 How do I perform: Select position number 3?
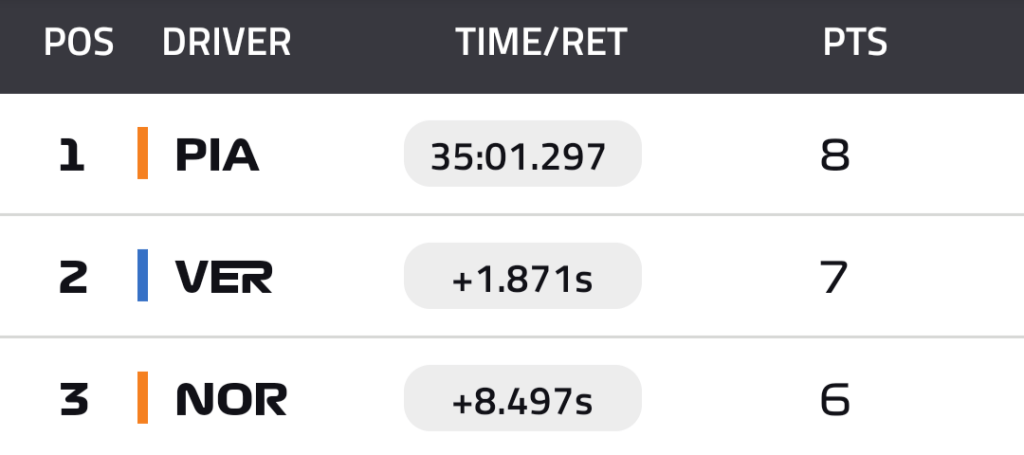tap(73, 399)
